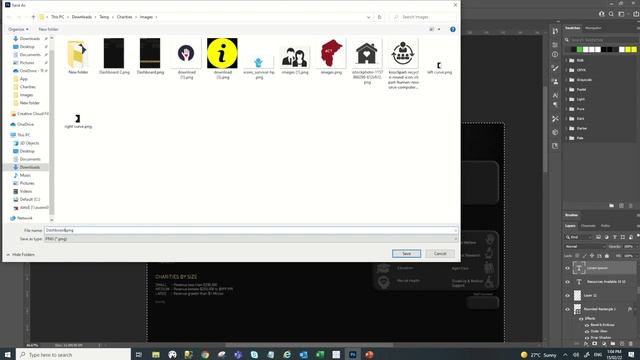The width and height of the screenshot is (640, 360).
Task: Click the Back arrow in Save As
Action: [9, 17]
